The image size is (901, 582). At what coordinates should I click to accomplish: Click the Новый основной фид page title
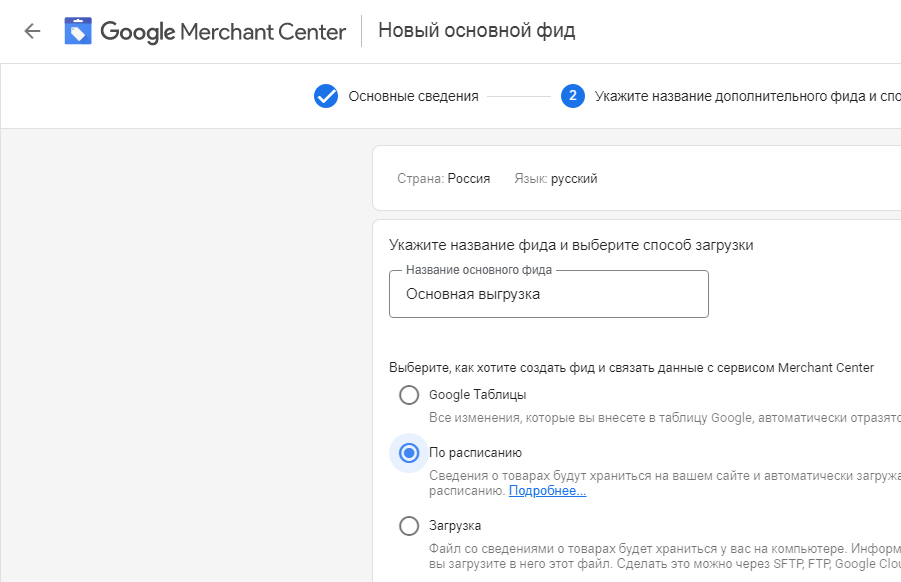pos(476,30)
